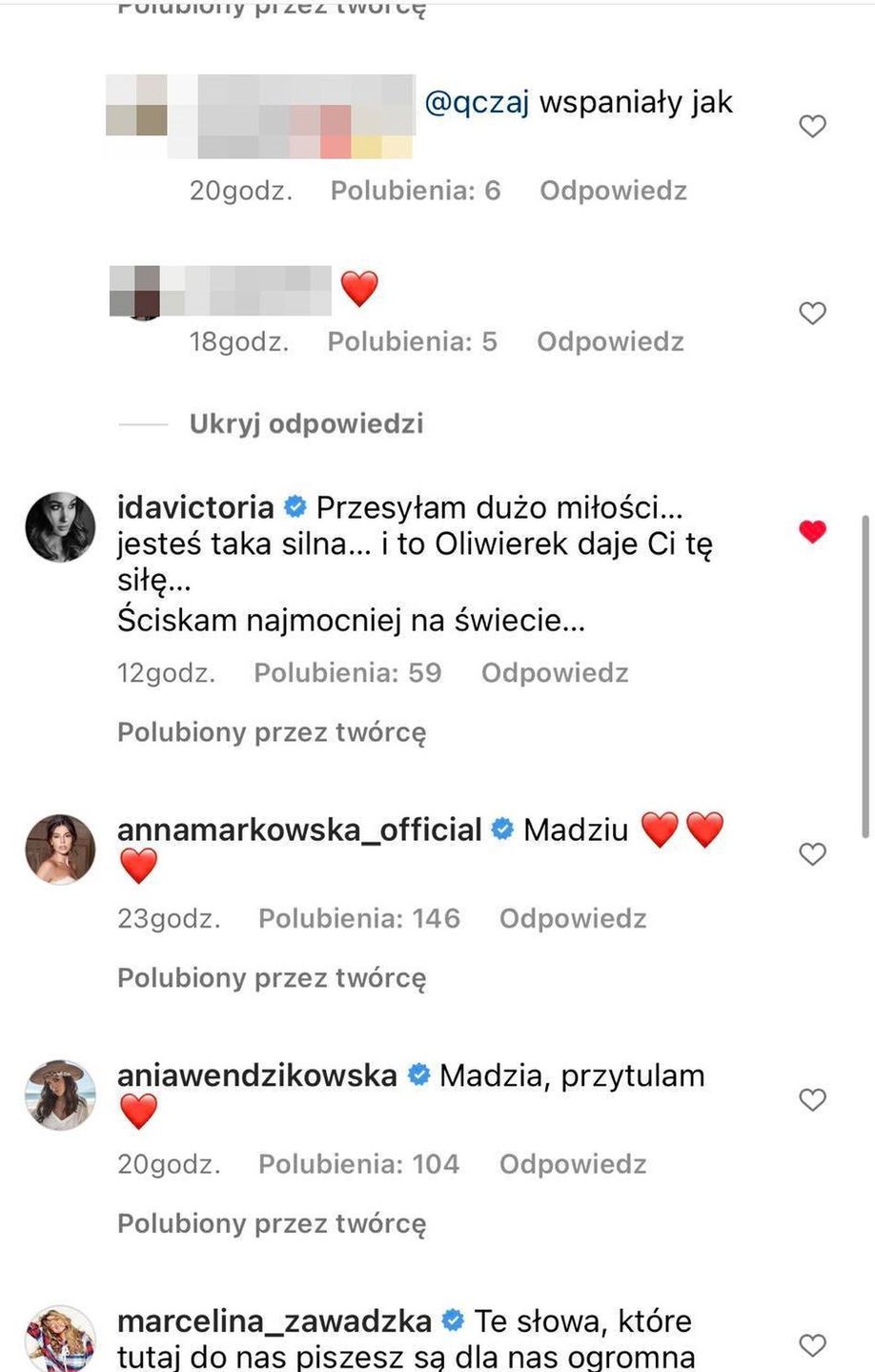Like marcelina_zawadzka's comment heart icon
875x1372 pixels.
812,1345
